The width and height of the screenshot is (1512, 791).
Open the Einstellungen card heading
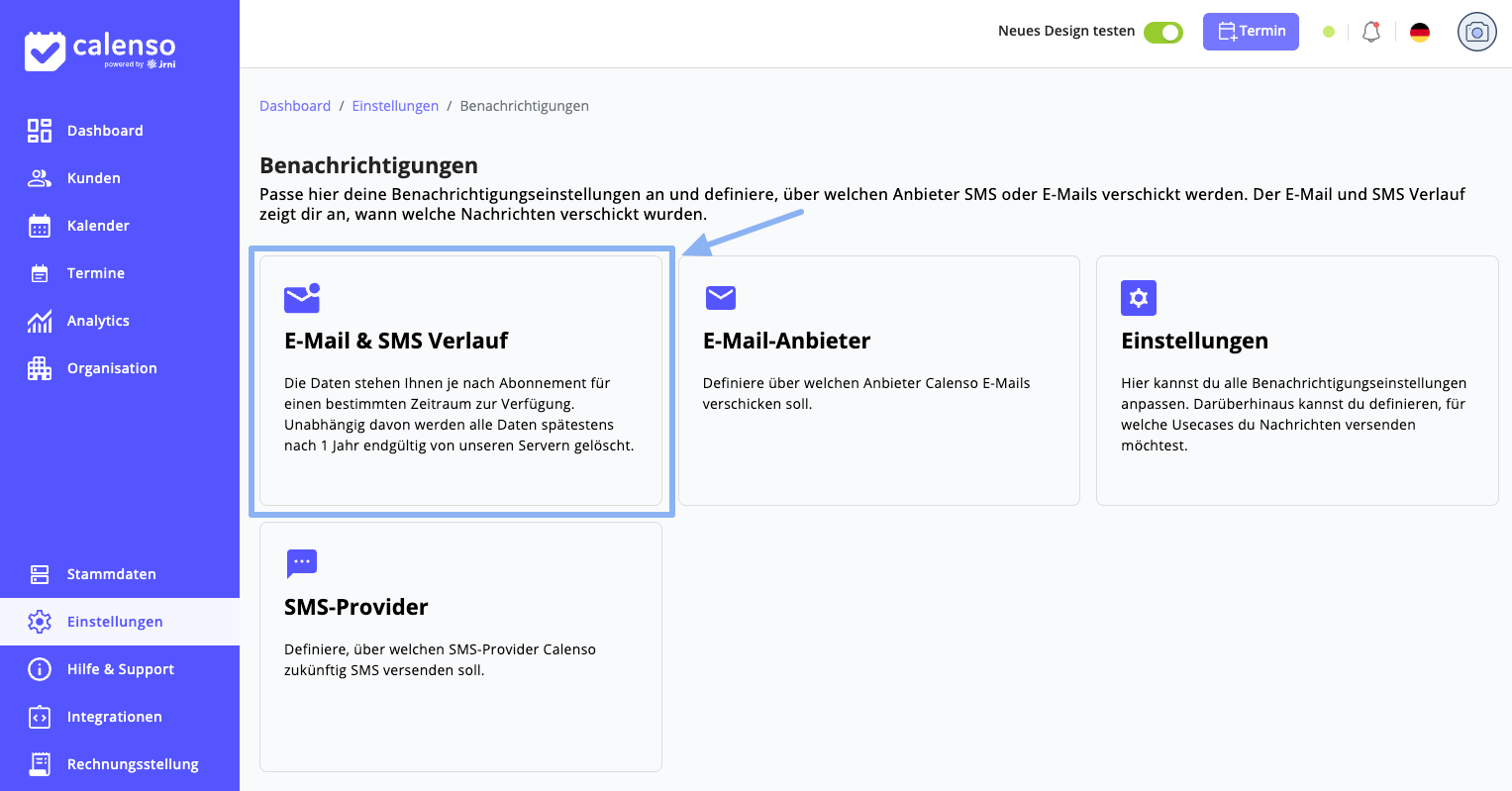[1194, 341]
